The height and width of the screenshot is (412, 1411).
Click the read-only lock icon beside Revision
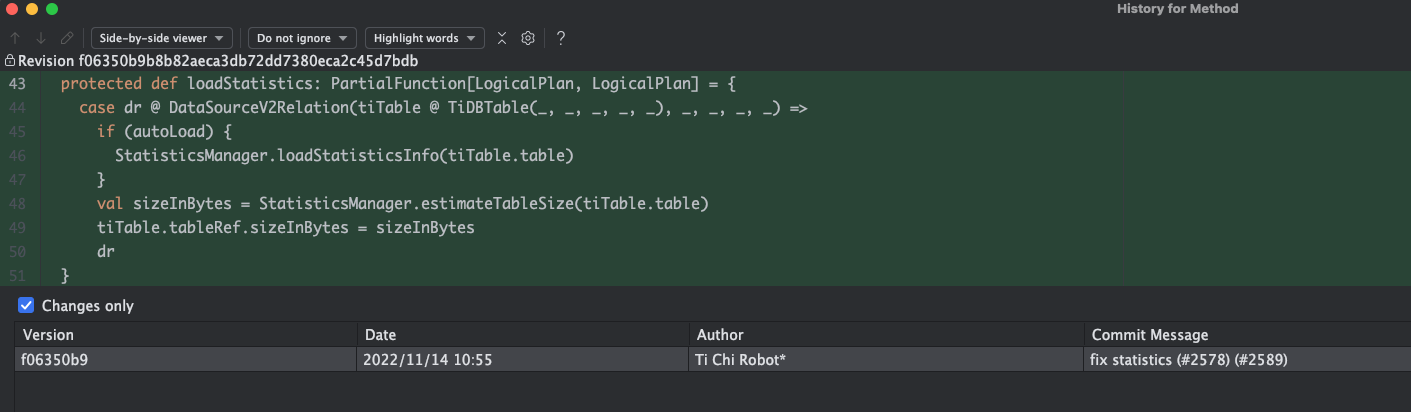click(x=10, y=61)
